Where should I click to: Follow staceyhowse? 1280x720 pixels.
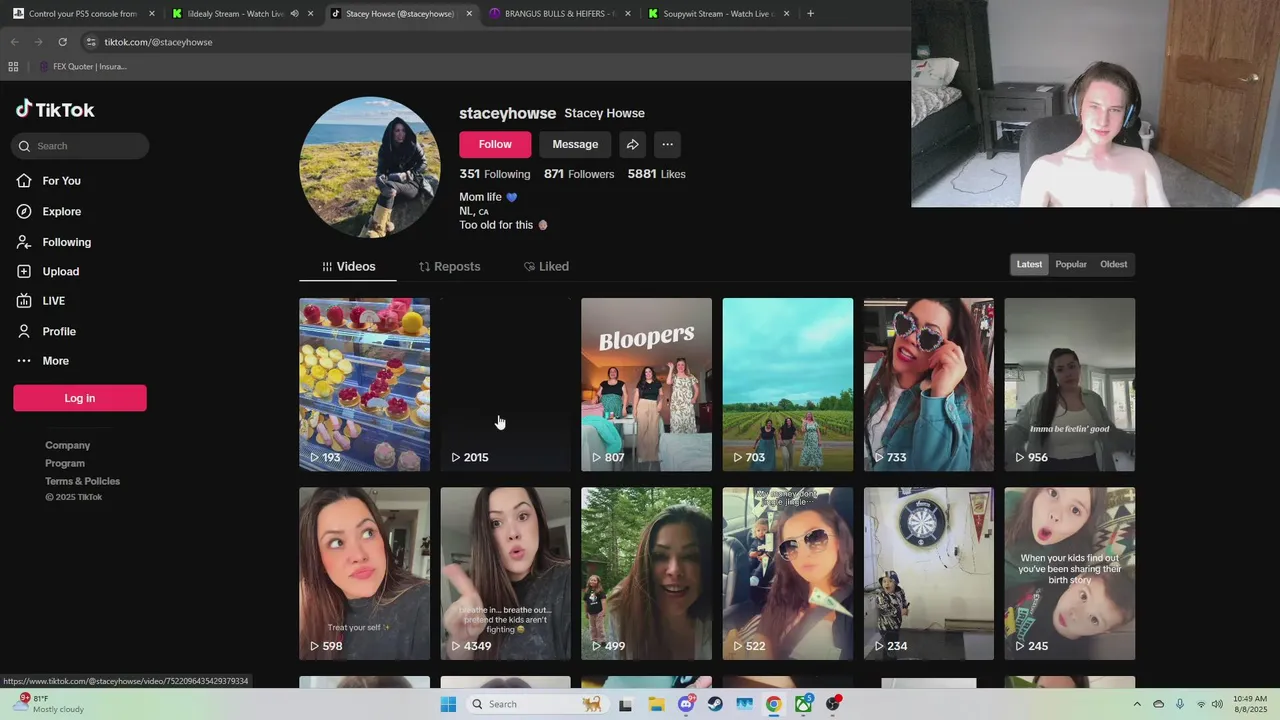click(495, 144)
